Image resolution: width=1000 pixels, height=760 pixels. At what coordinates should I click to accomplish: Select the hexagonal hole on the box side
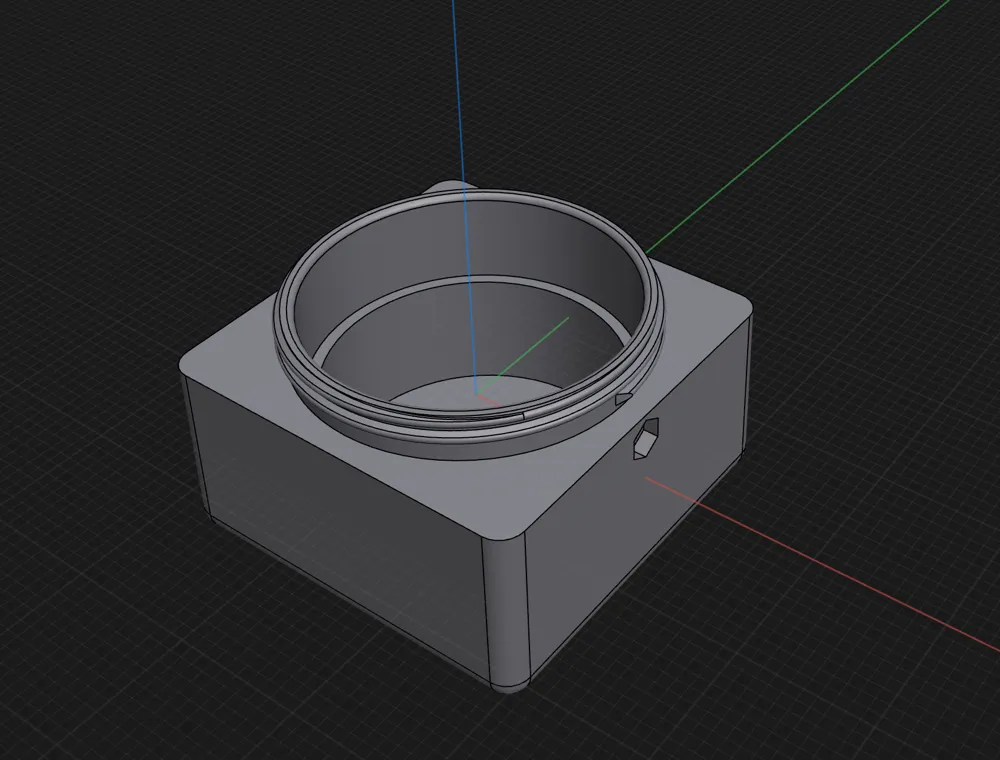click(645, 439)
